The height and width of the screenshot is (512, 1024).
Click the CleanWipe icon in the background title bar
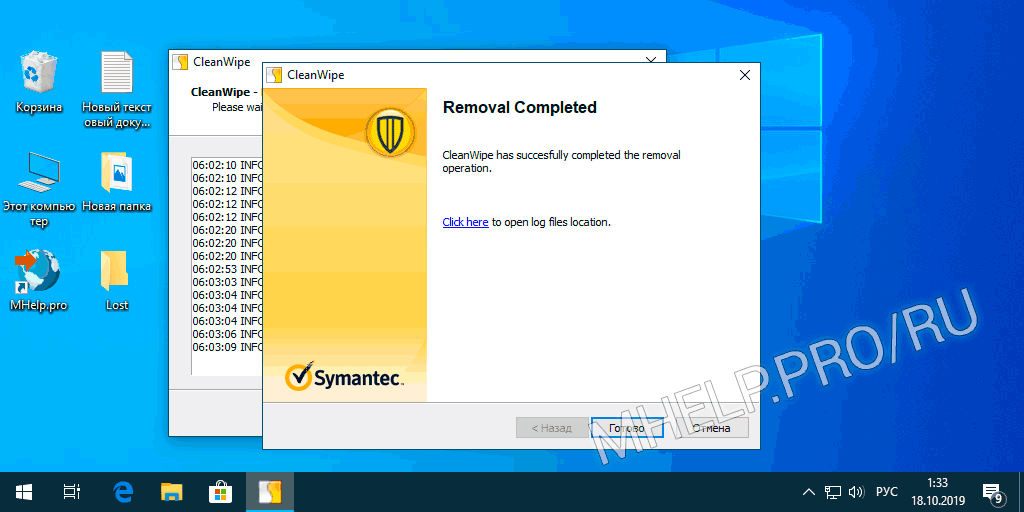coord(181,62)
